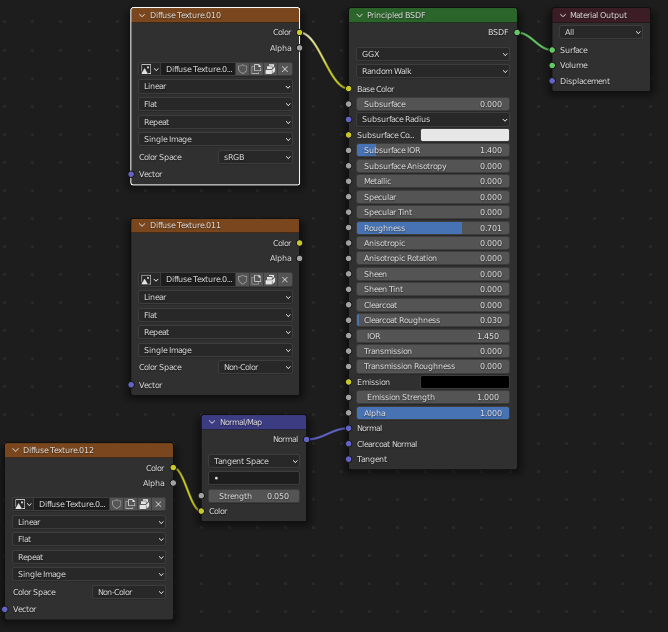The width and height of the screenshot is (668, 632).
Task: Click the Roughness slider at 0.701
Action: coord(433,228)
